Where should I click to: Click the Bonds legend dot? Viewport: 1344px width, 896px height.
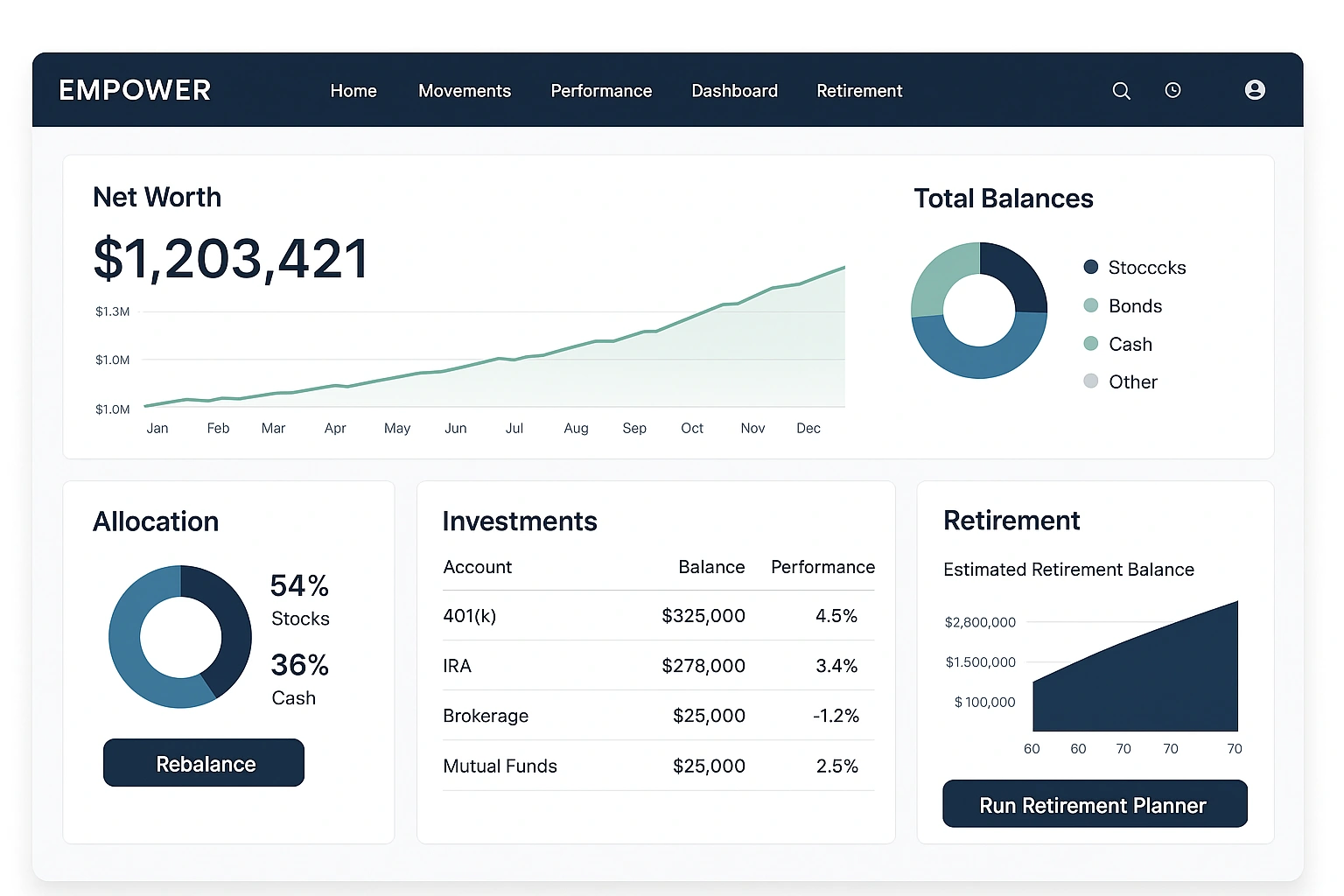click(1090, 305)
